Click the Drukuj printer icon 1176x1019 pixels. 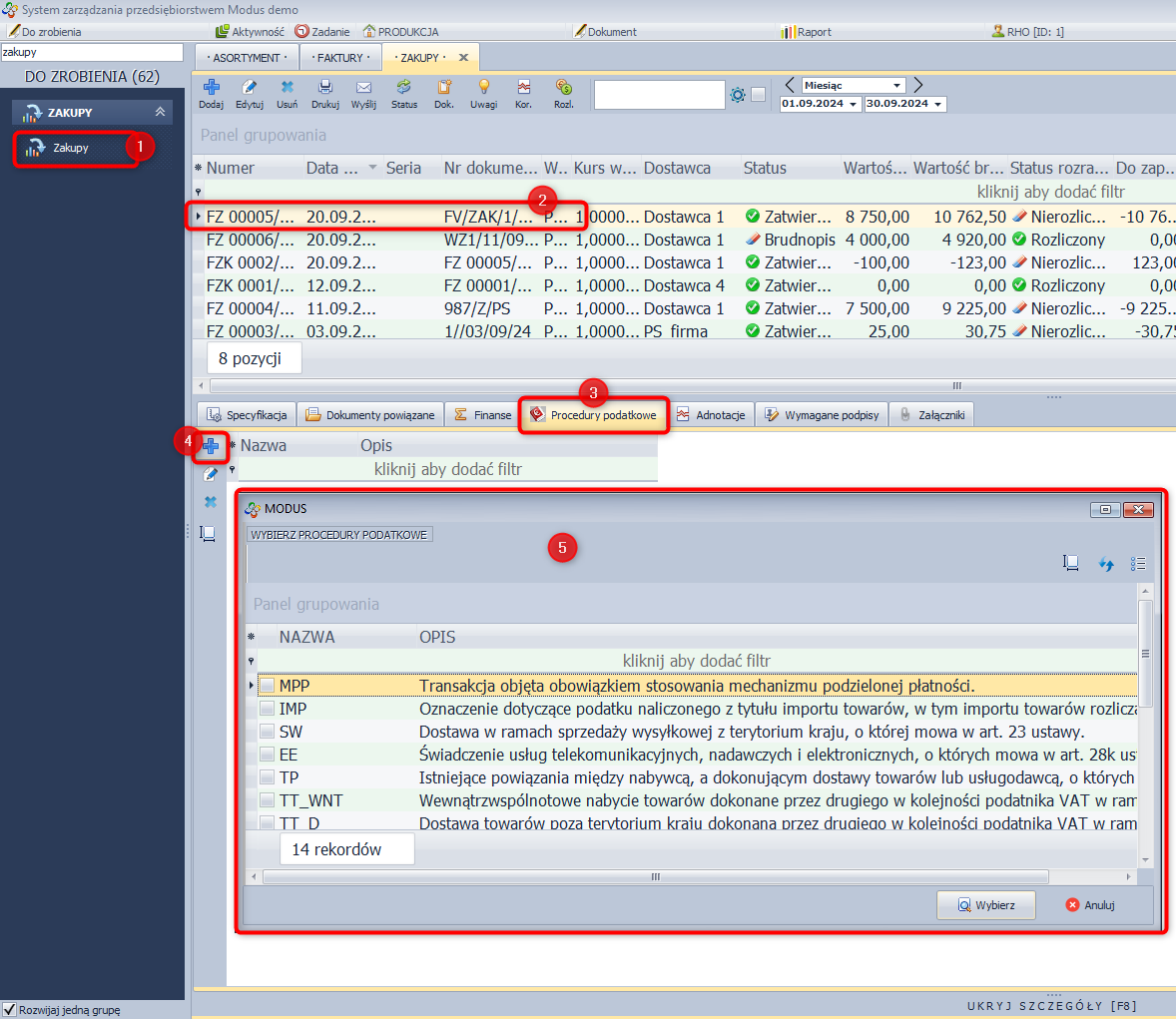coord(324,88)
